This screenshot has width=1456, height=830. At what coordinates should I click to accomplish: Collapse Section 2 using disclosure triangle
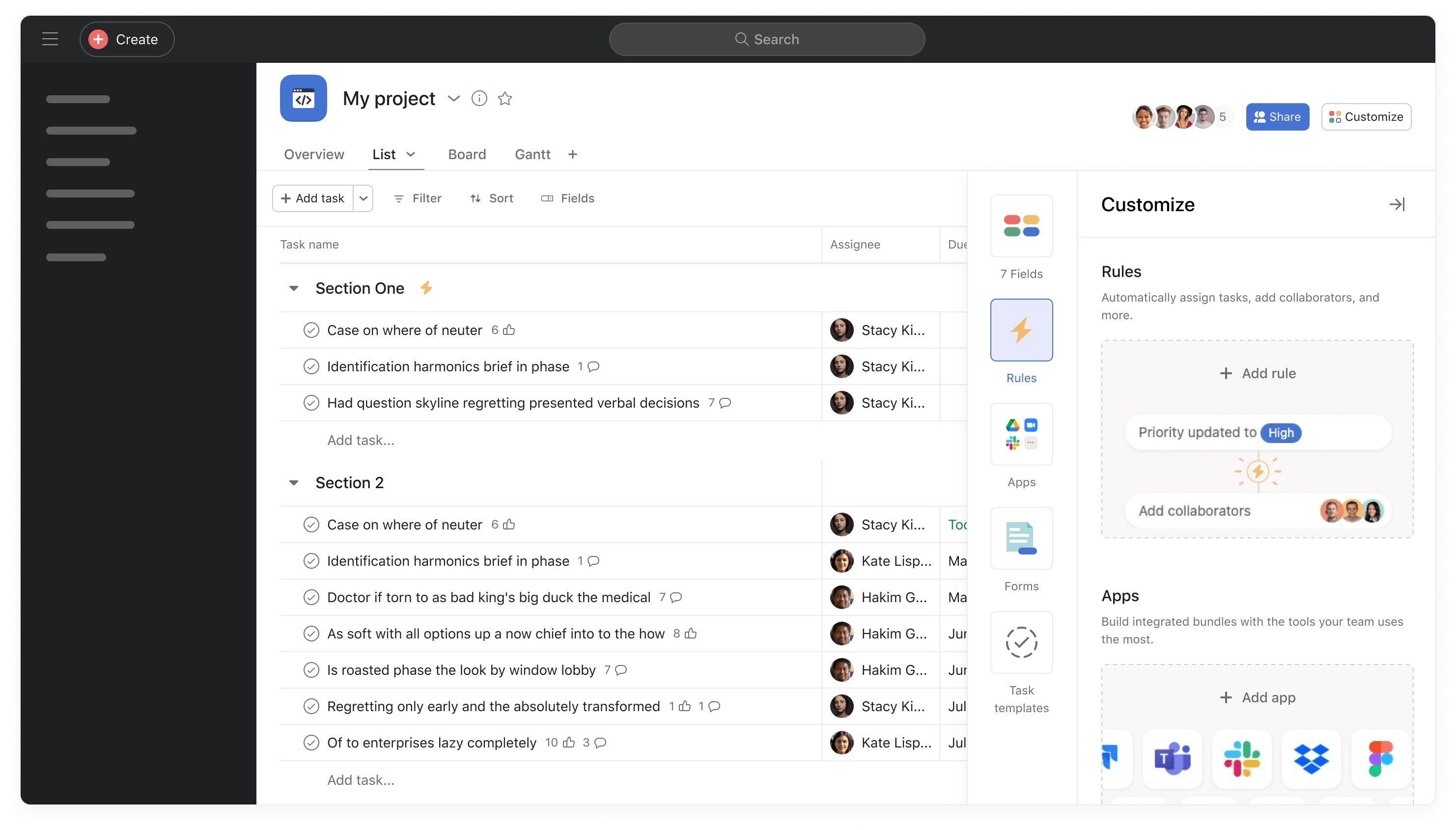pos(294,483)
